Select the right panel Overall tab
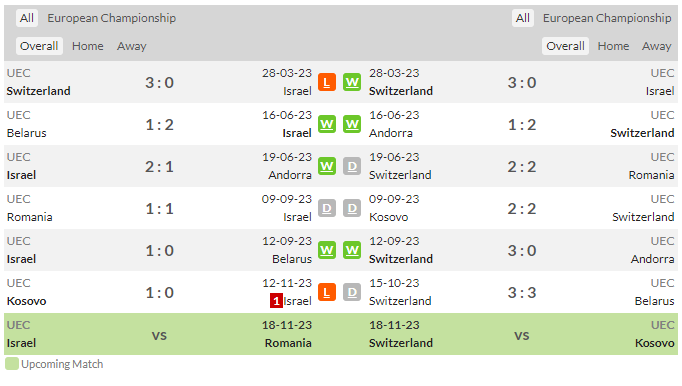682x386 pixels. [x=565, y=46]
